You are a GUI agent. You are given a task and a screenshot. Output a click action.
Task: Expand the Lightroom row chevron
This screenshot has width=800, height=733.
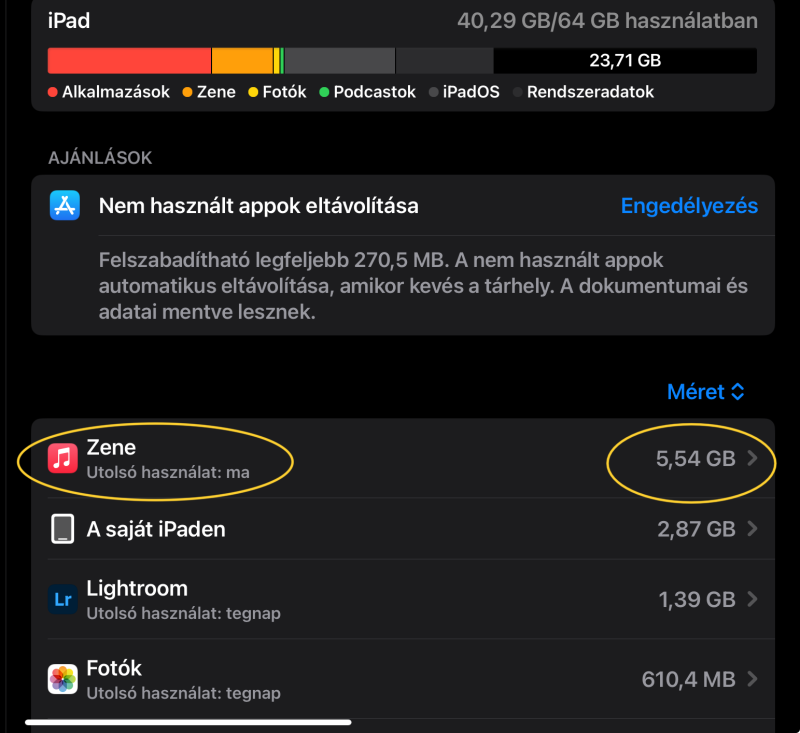(752, 599)
